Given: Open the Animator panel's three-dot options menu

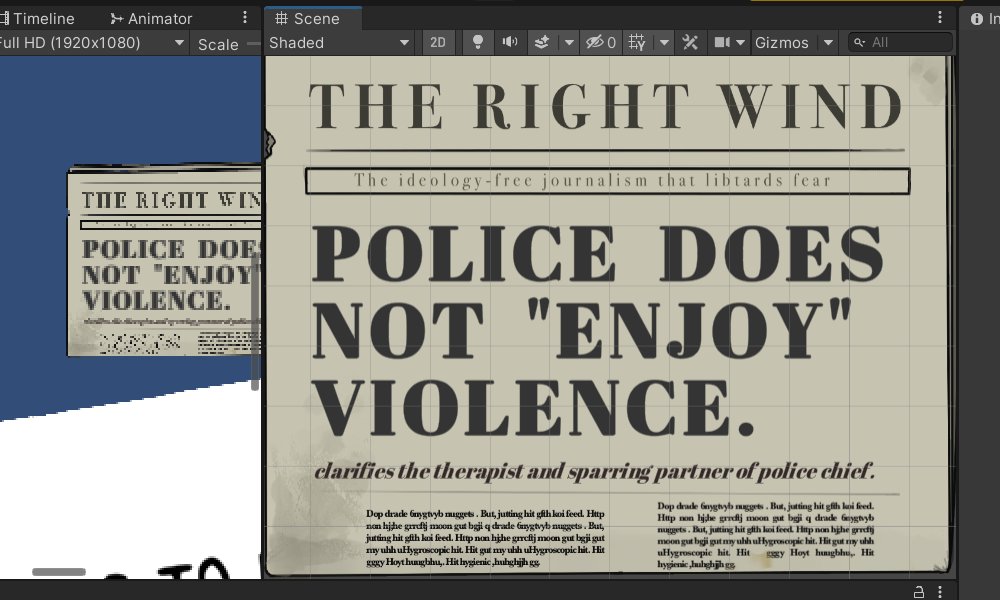Looking at the screenshot, I should point(245,18).
